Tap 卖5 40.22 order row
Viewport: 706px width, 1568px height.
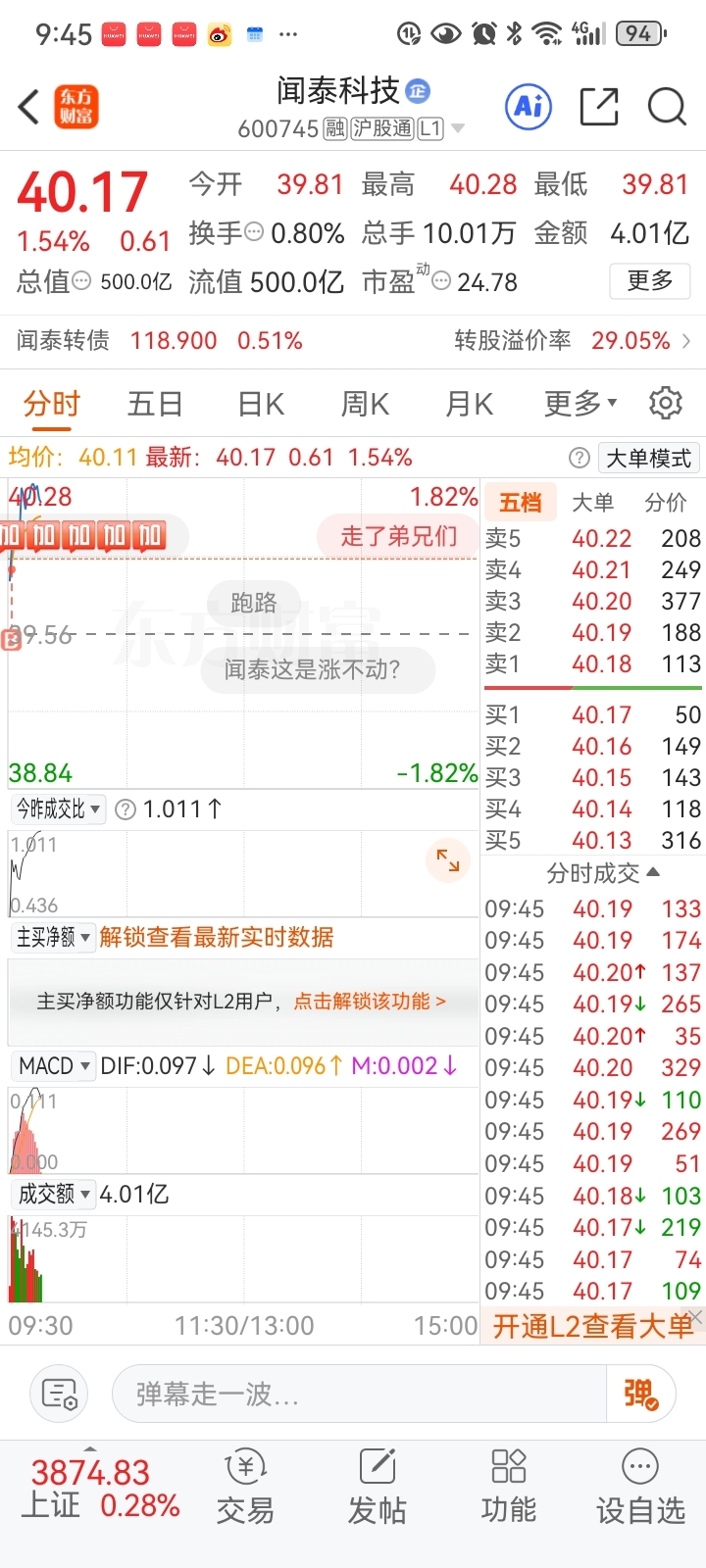pos(593,539)
